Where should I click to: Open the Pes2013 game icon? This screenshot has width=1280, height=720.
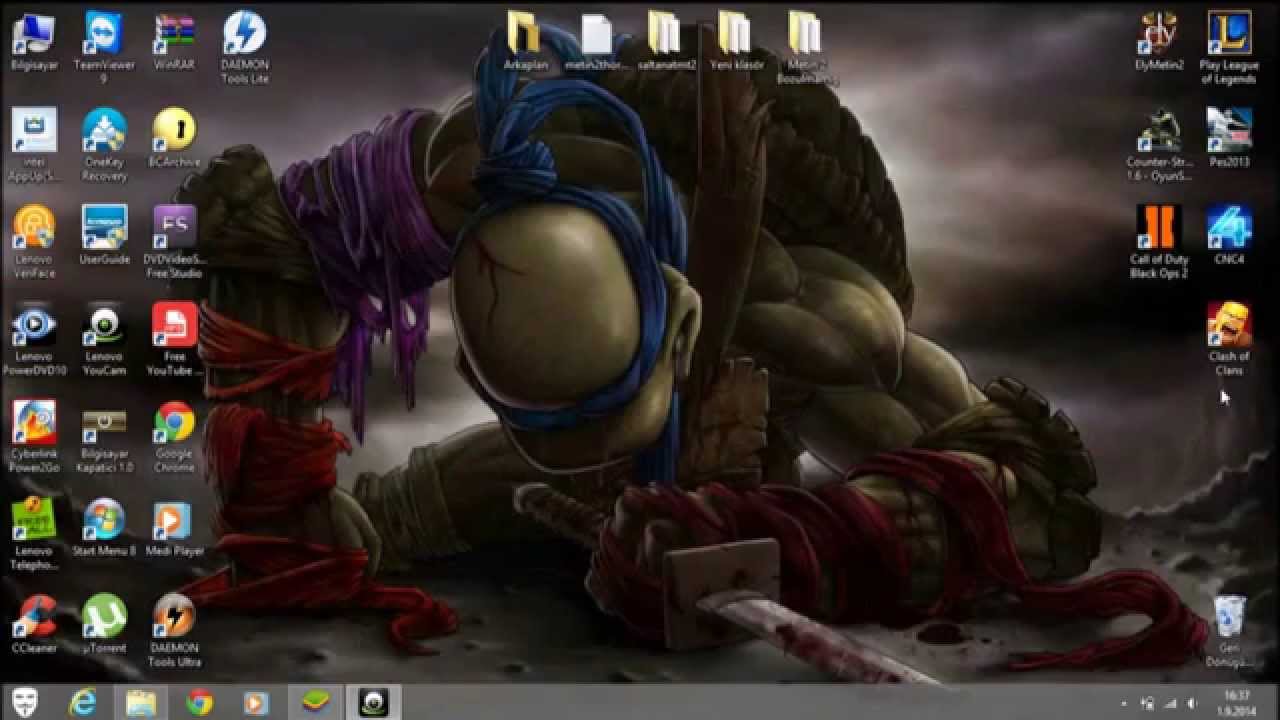1229,138
